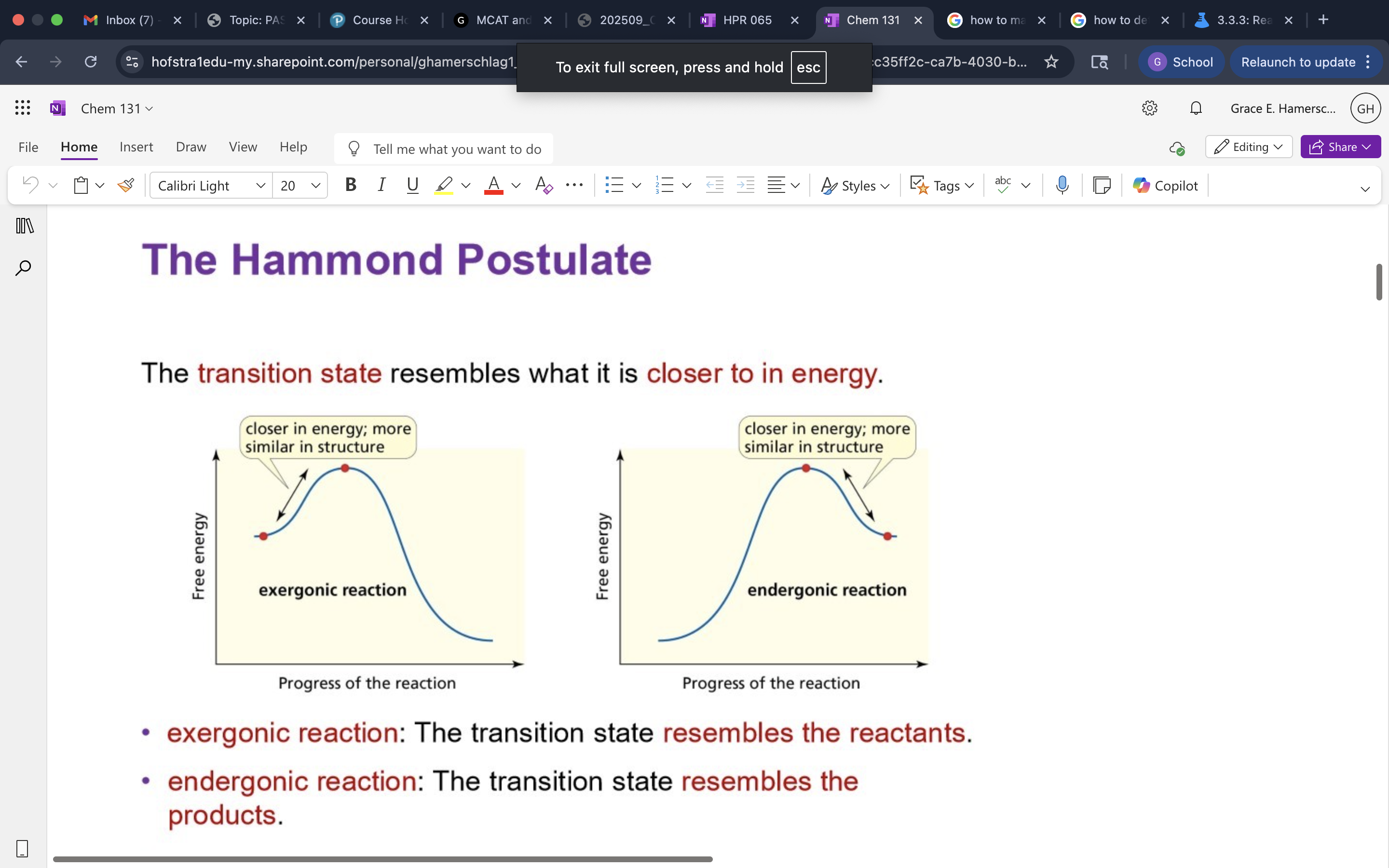Image resolution: width=1389 pixels, height=868 pixels.
Task: Start Dictate with the microphone icon
Action: 1061,185
